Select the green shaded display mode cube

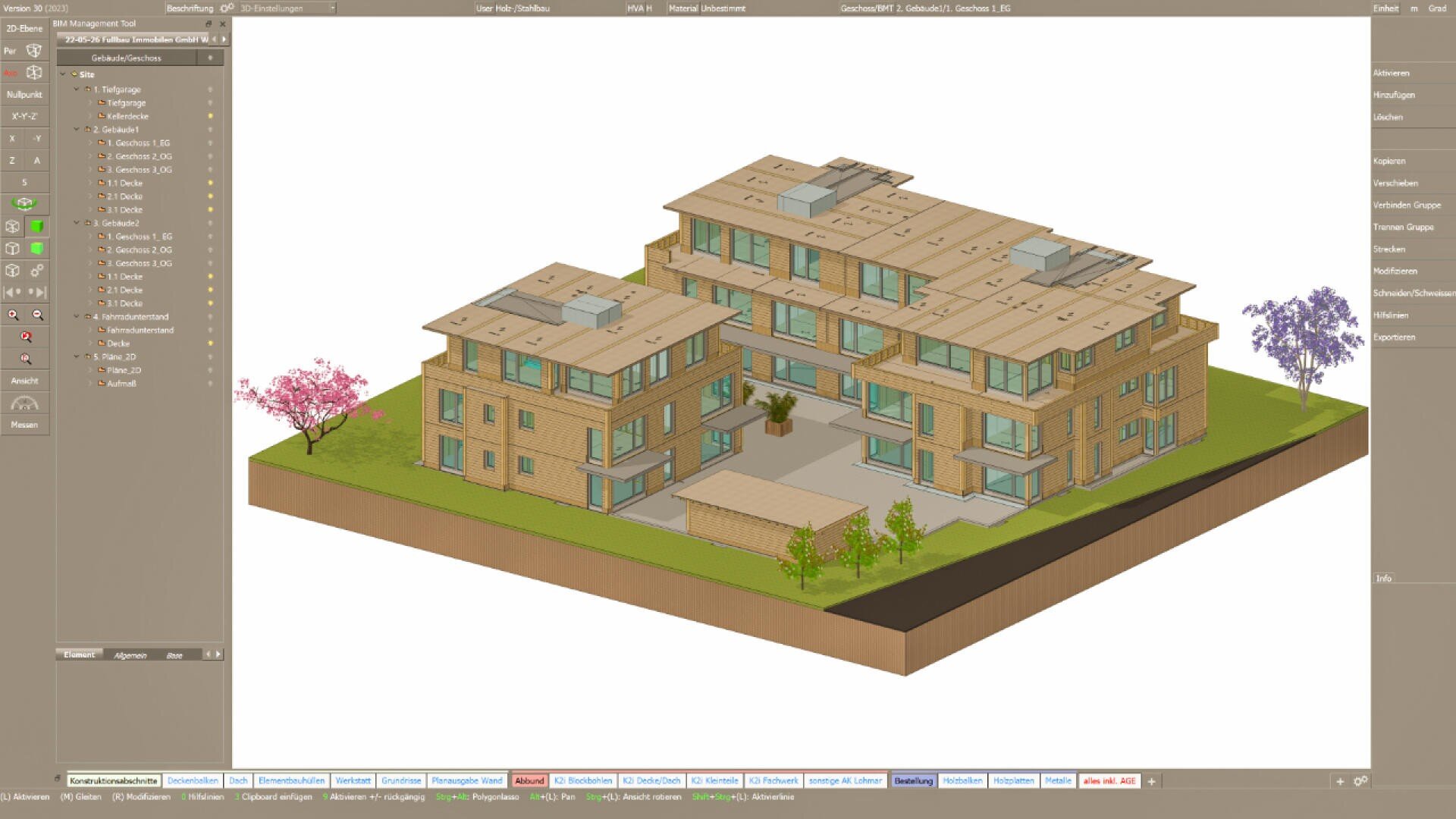35,225
